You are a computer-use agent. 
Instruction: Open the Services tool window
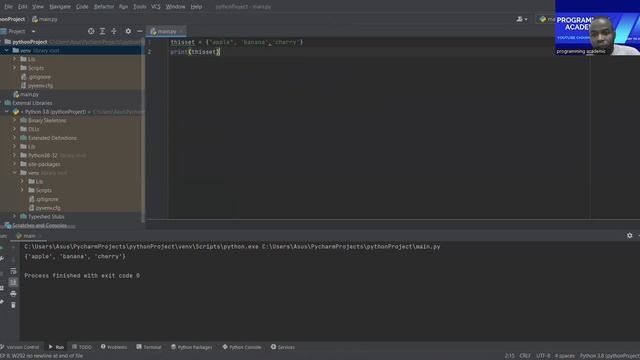click(282, 347)
